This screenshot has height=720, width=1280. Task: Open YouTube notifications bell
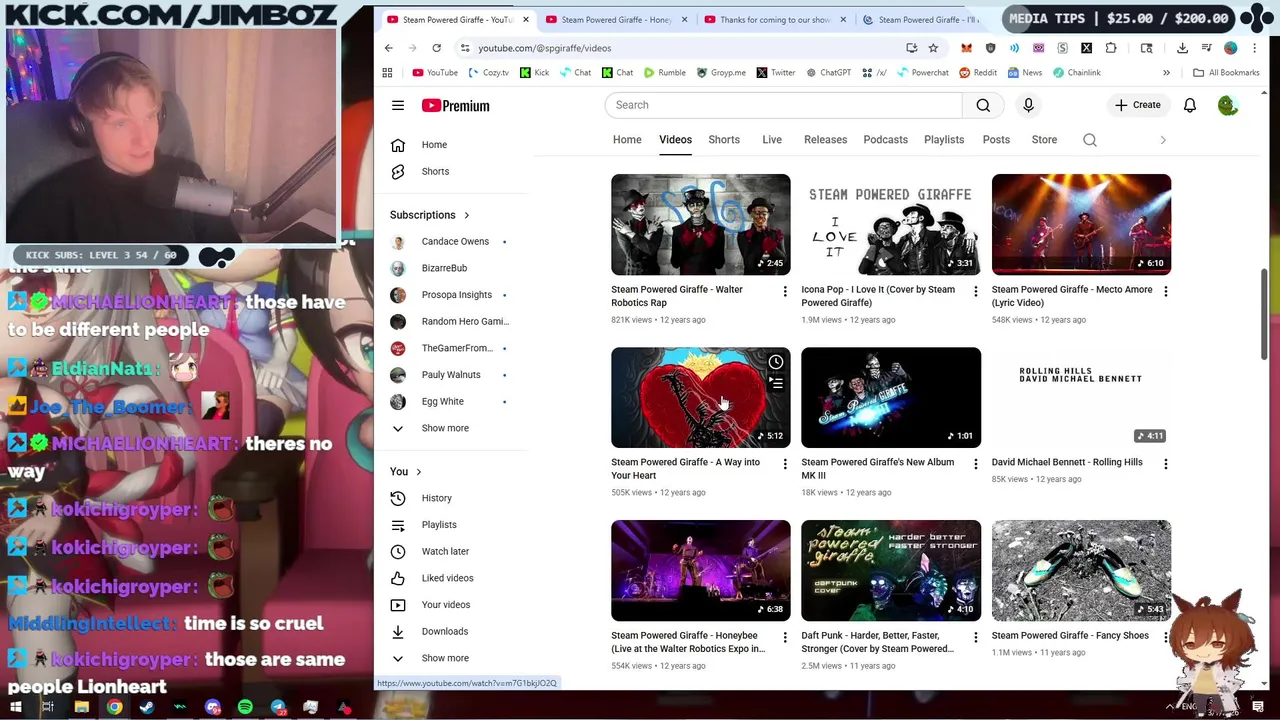coord(1190,105)
